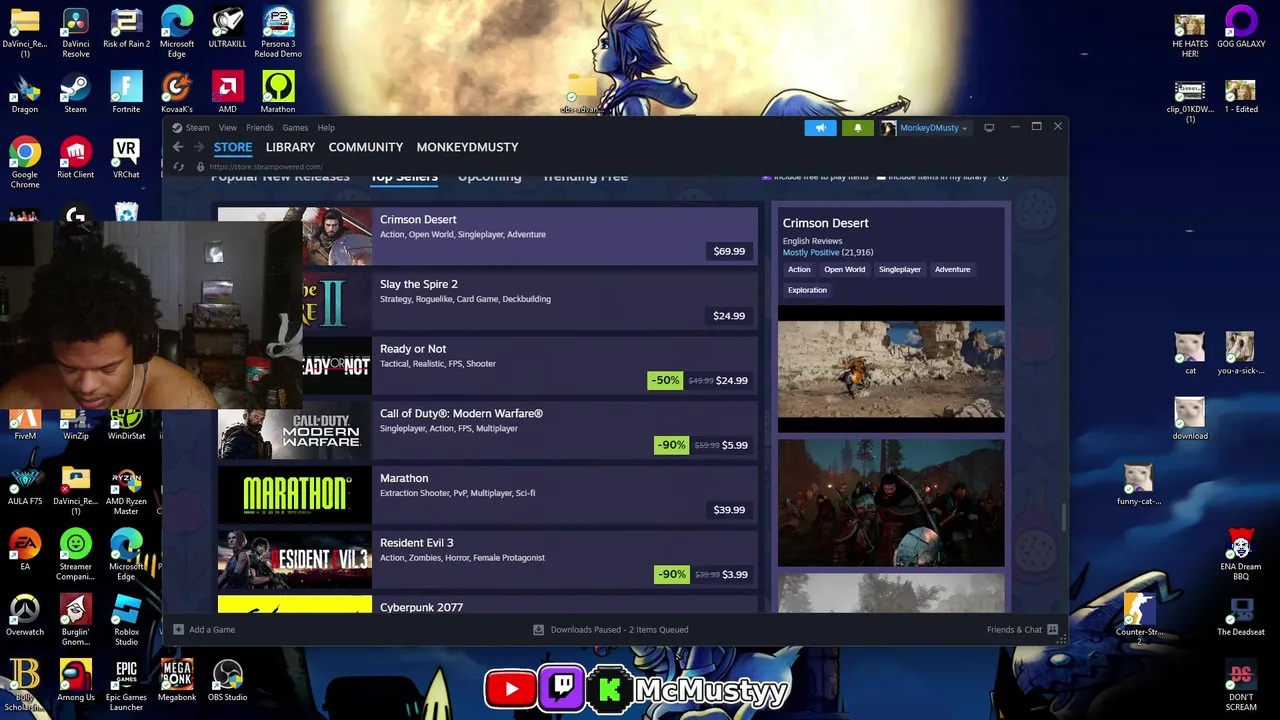Open Call of Duty: Modern Warfare listing

point(488,430)
